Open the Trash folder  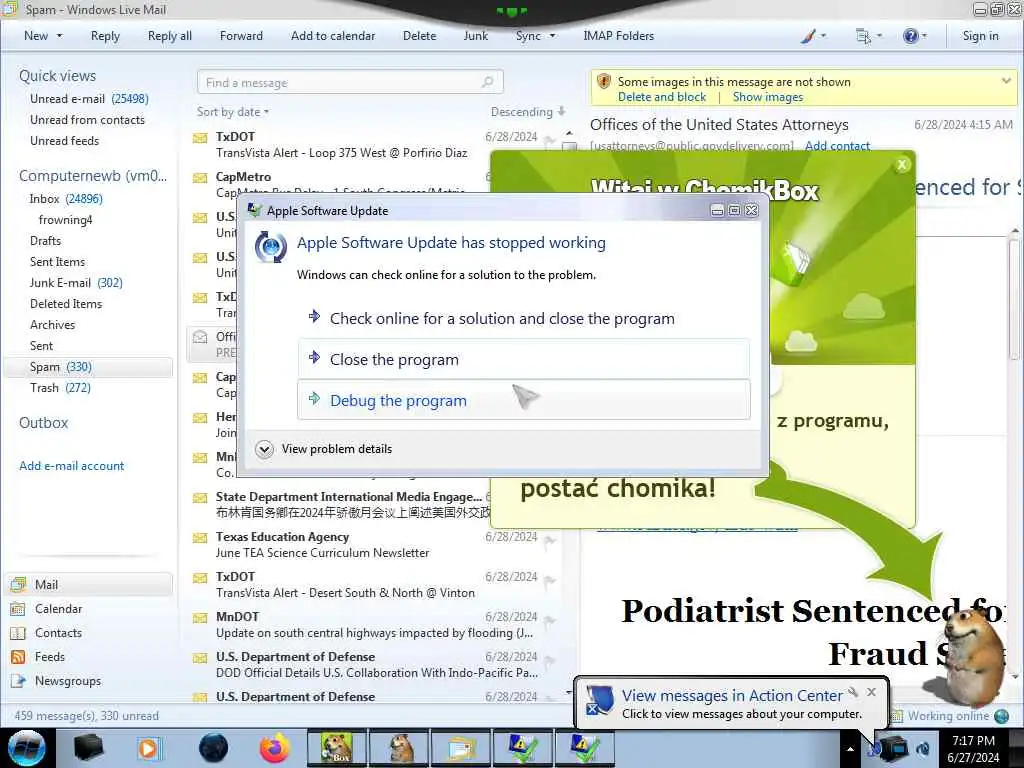(x=60, y=387)
